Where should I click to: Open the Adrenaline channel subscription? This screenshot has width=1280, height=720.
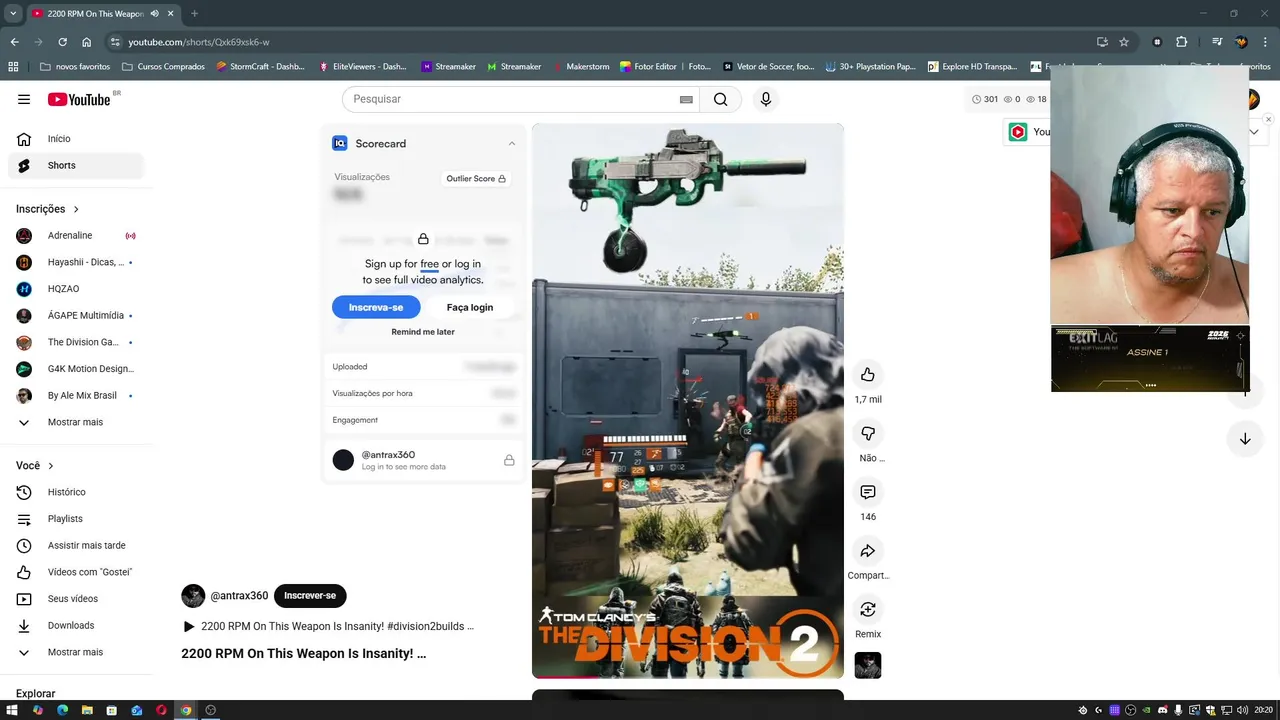pos(76,235)
